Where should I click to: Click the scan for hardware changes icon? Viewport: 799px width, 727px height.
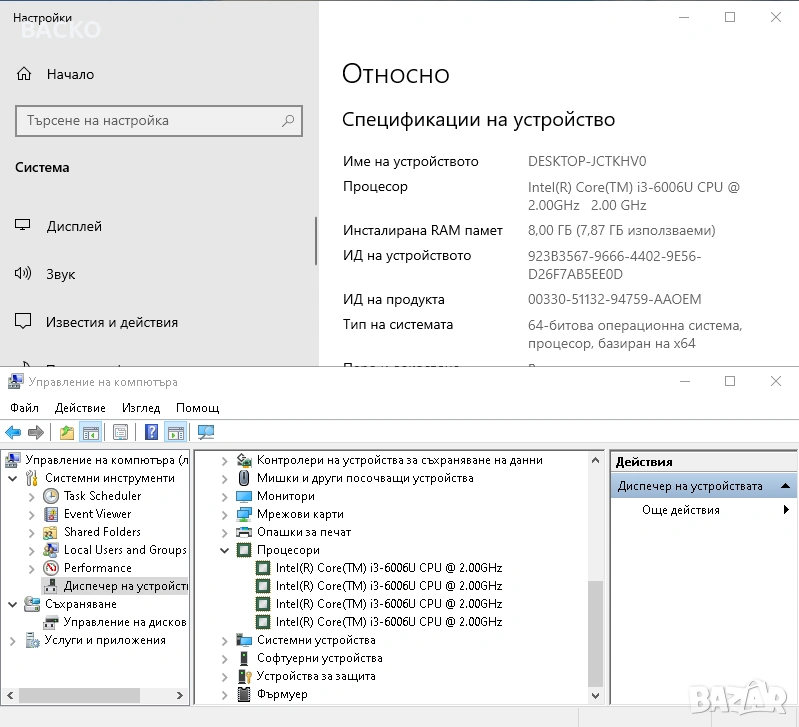pyautogui.click(x=206, y=432)
